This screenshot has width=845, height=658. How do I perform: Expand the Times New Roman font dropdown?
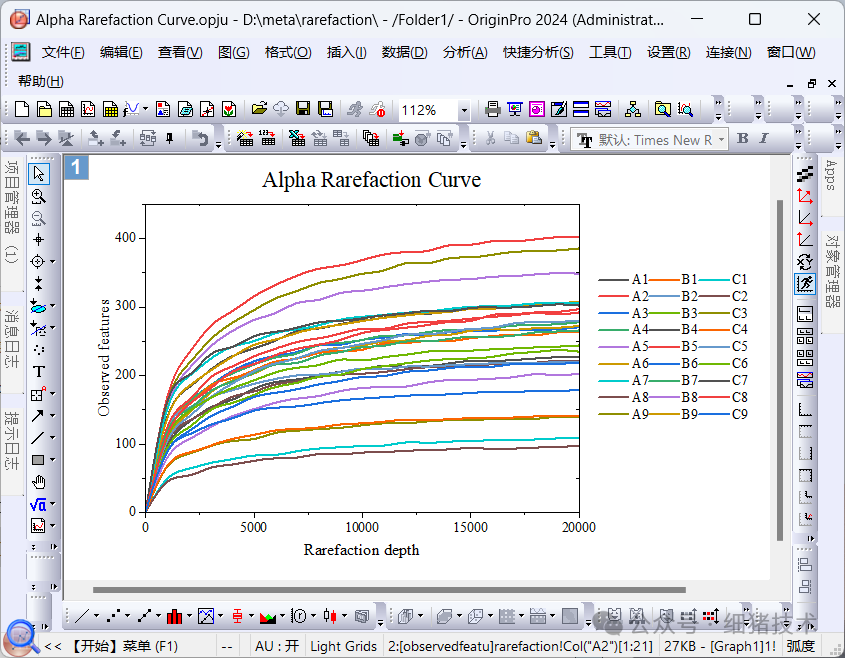click(722, 140)
